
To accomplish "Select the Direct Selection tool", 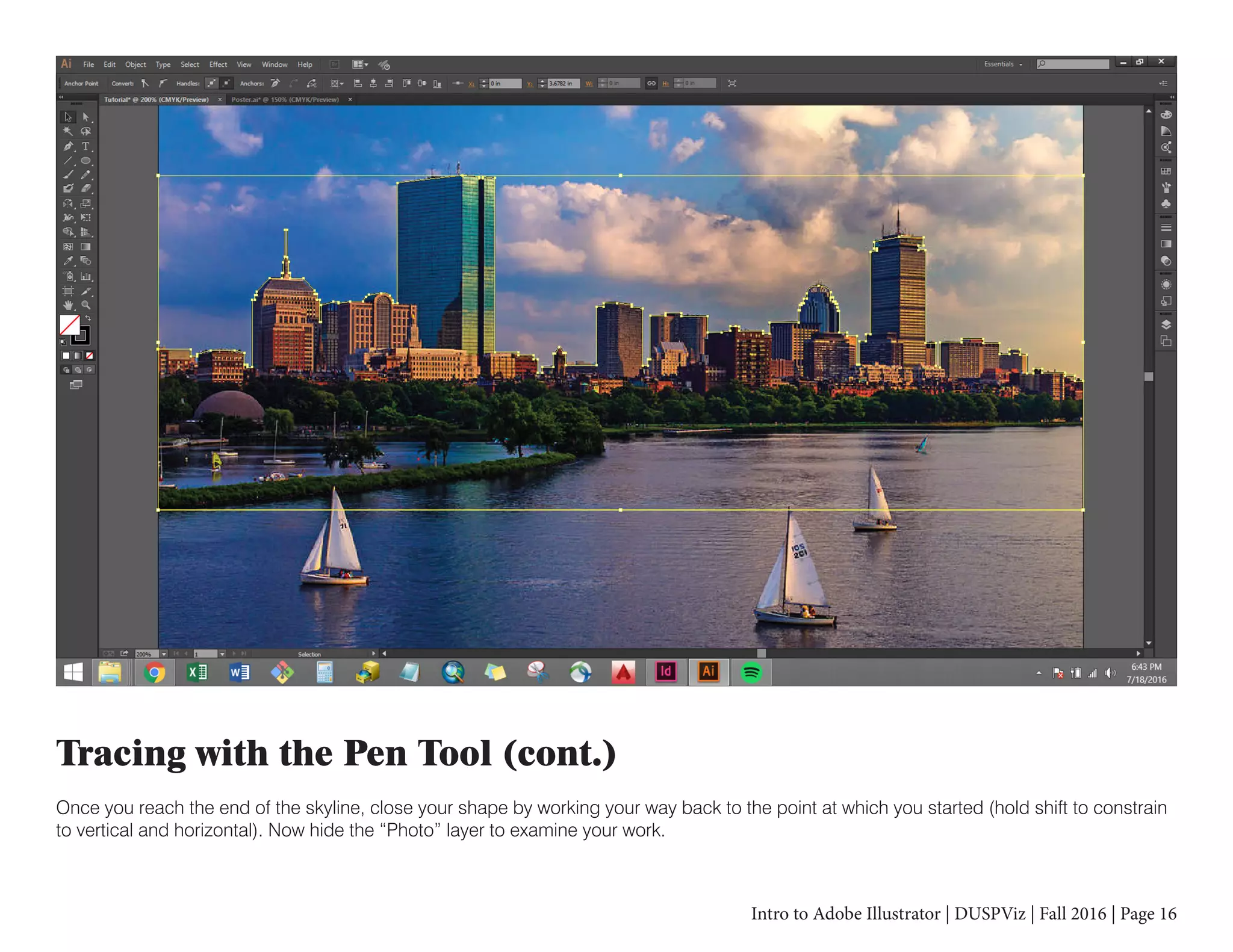I will point(86,117).
